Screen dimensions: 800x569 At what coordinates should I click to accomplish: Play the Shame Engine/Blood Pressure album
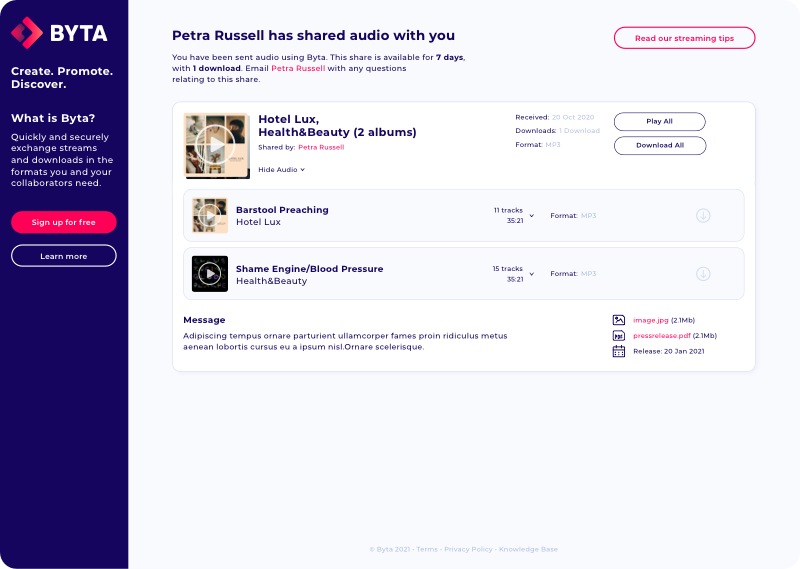210,274
